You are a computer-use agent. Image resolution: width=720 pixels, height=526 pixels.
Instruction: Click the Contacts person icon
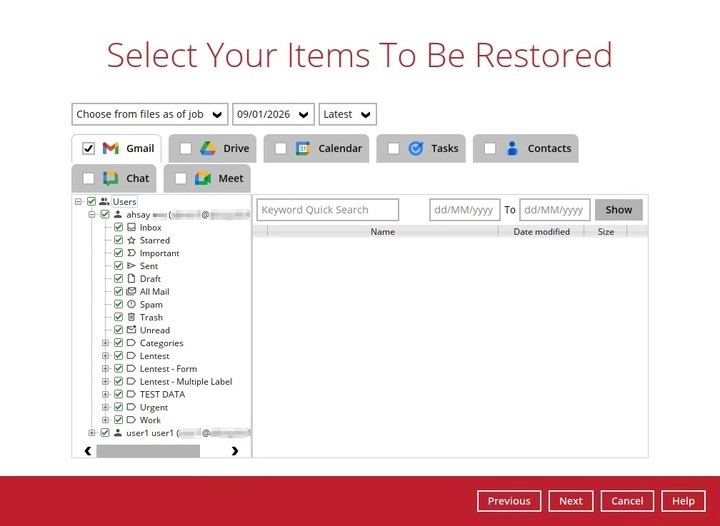[x=512, y=148]
